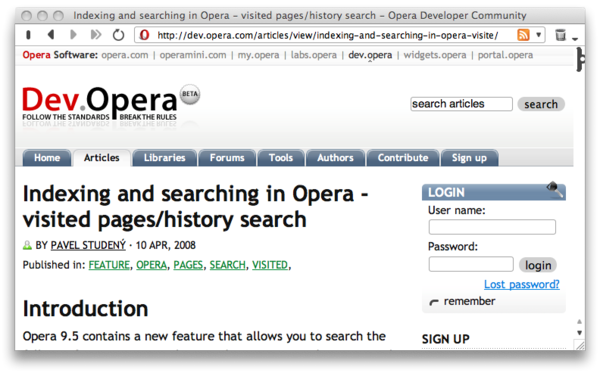Expand the arrow next to the trash icon
The width and height of the screenshot is (600, 373).
(x=575, y=38)
